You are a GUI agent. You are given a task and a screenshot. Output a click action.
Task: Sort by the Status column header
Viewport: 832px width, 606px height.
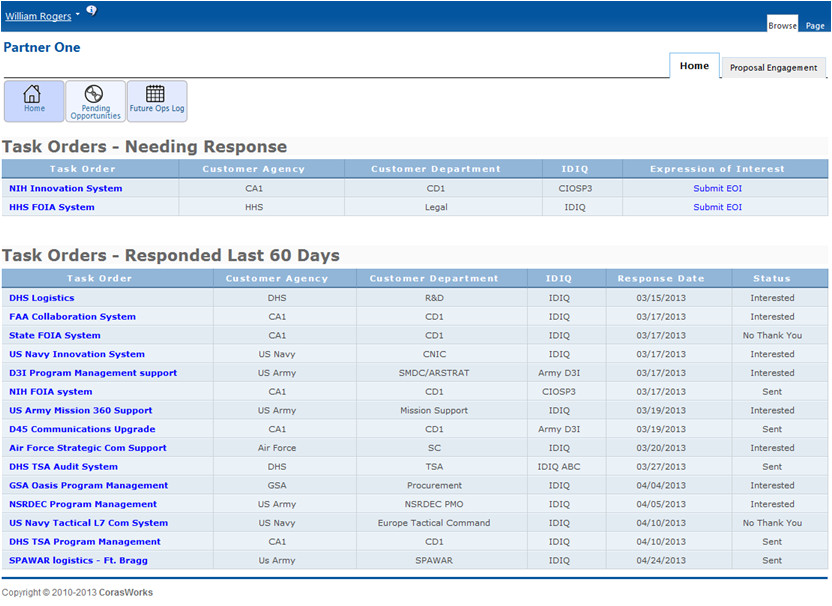click(x=771, y=278)
